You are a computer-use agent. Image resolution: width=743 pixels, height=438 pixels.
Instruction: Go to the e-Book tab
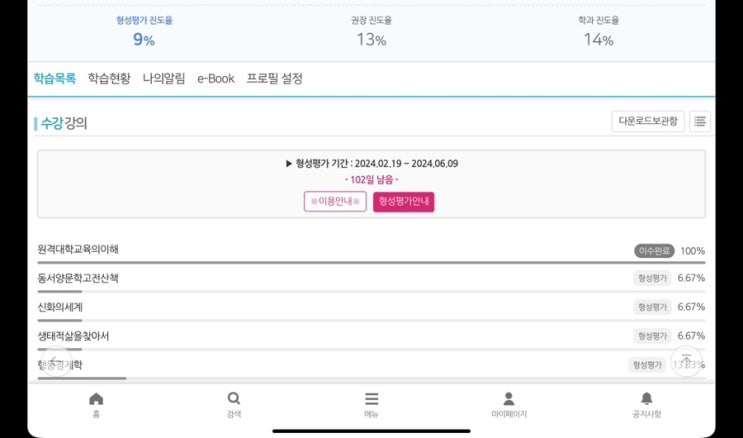point(216,78)
